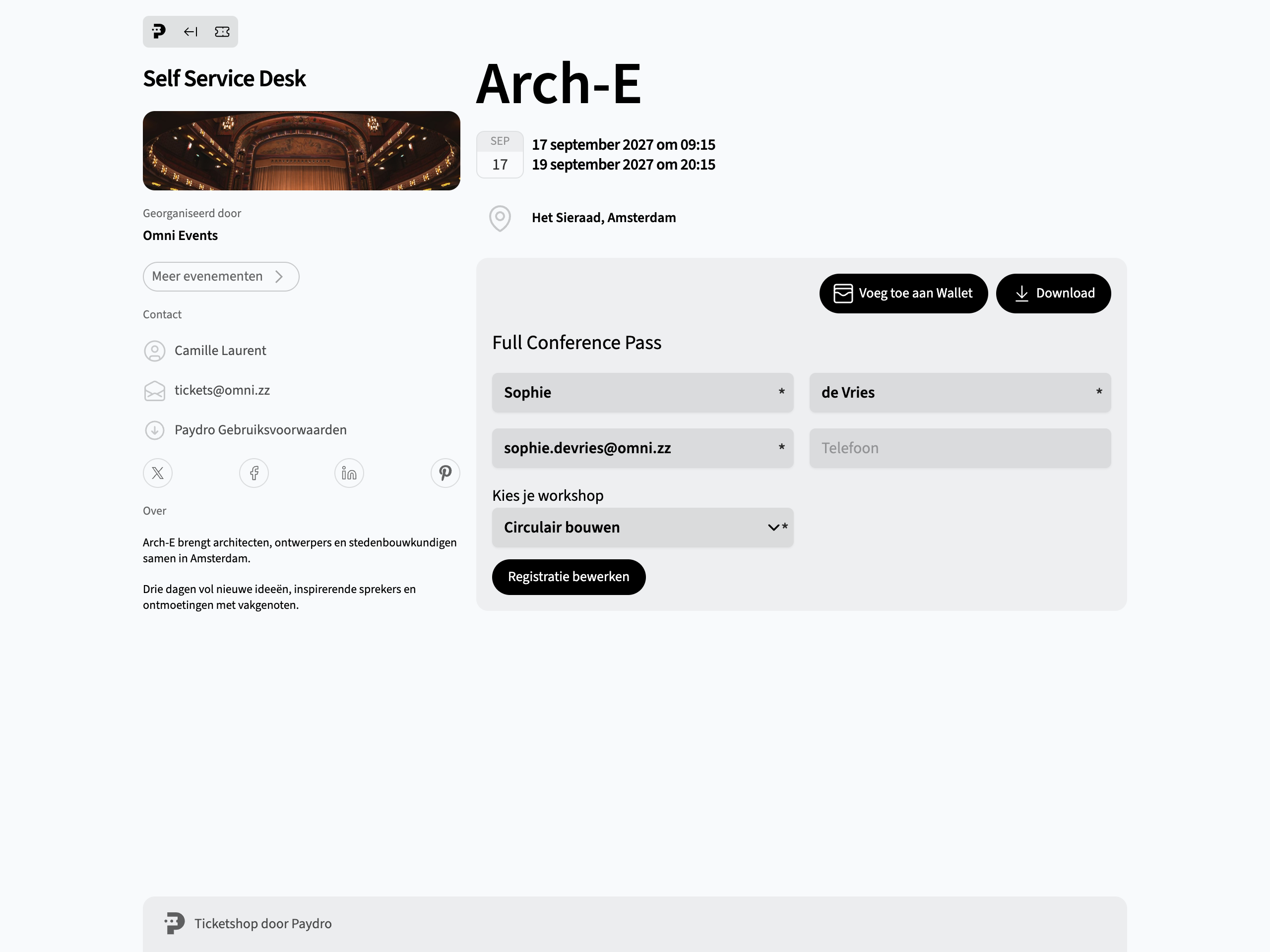Open the LinkedIn social icon

click(x=349, y=473)
